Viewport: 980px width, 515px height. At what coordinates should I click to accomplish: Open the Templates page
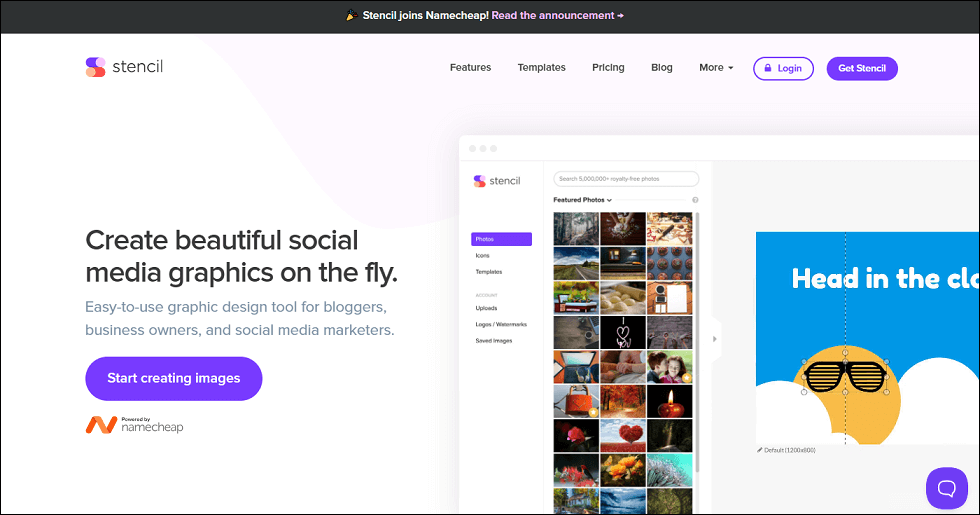(541, 68)
